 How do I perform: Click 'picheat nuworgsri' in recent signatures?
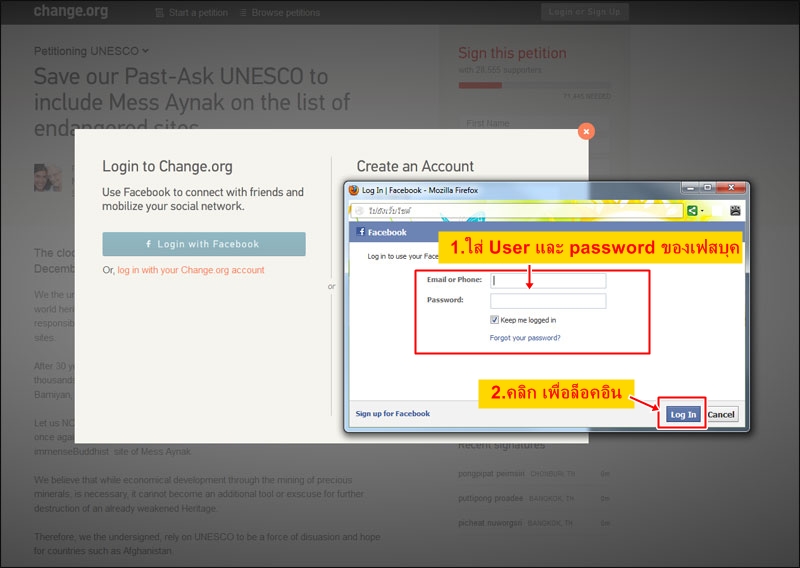tap(490, 523)
